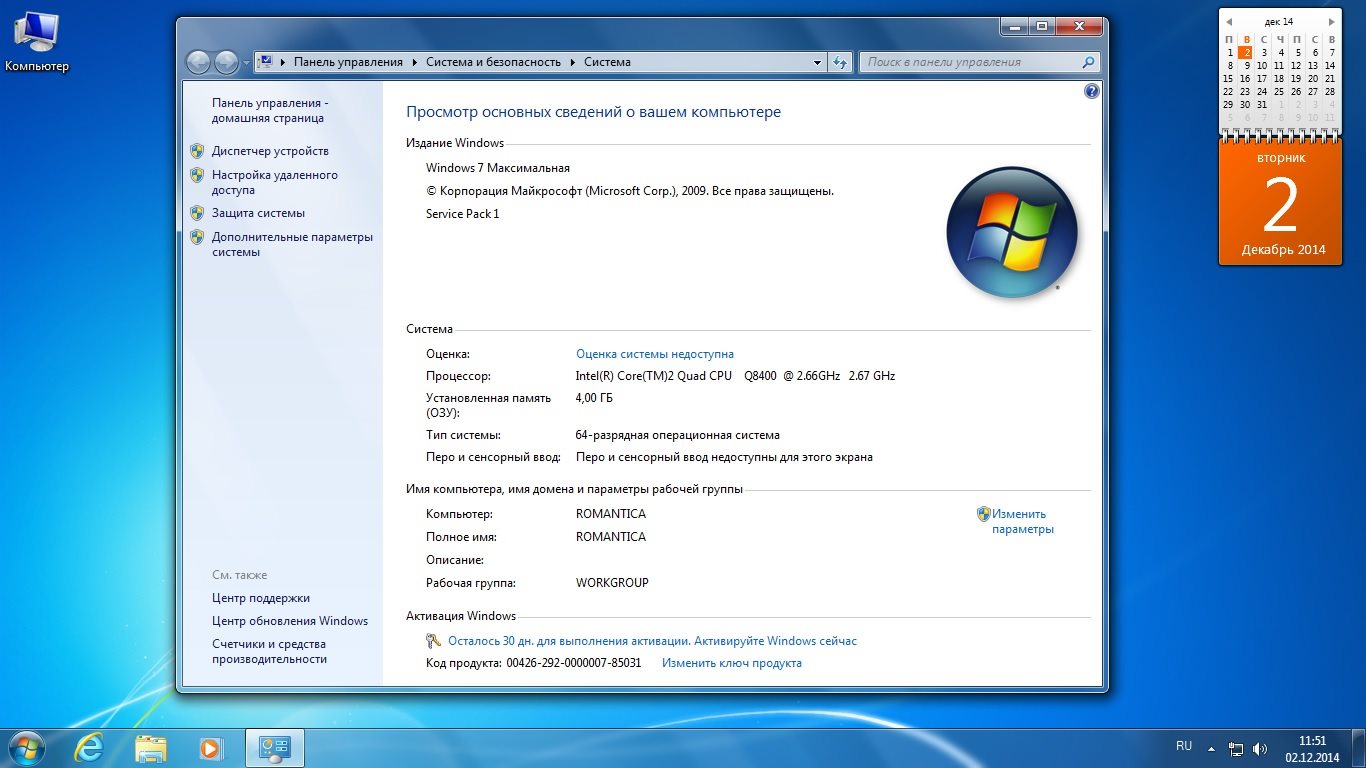
Task: Click the search magnifier icon
Action: click(x=1090, y=62)
